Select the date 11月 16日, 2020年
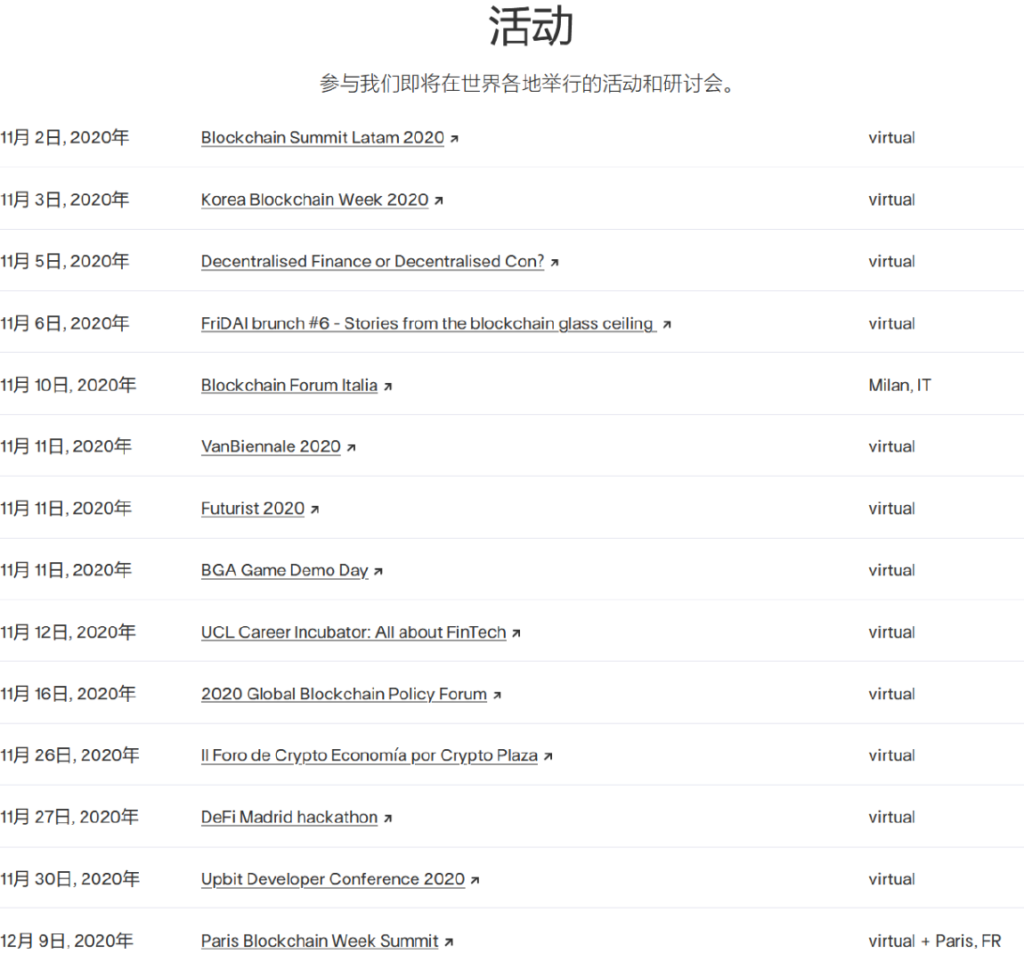1024x962 pixels. pyautogui.click(x=68, y=694)
